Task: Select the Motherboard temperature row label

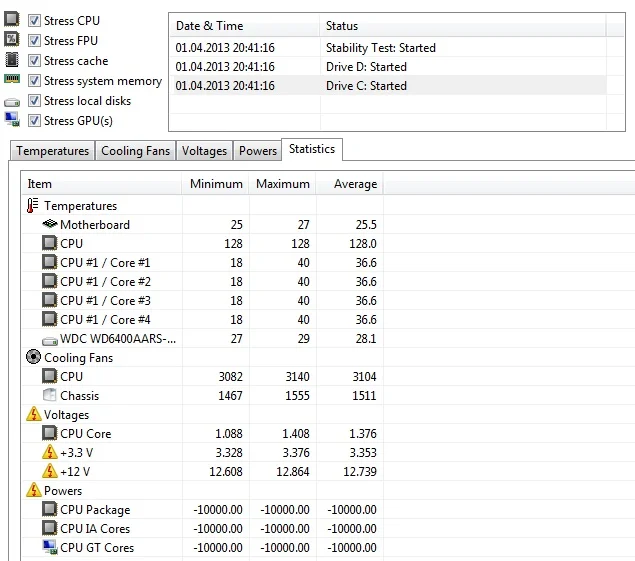Action: coord(95,225)
